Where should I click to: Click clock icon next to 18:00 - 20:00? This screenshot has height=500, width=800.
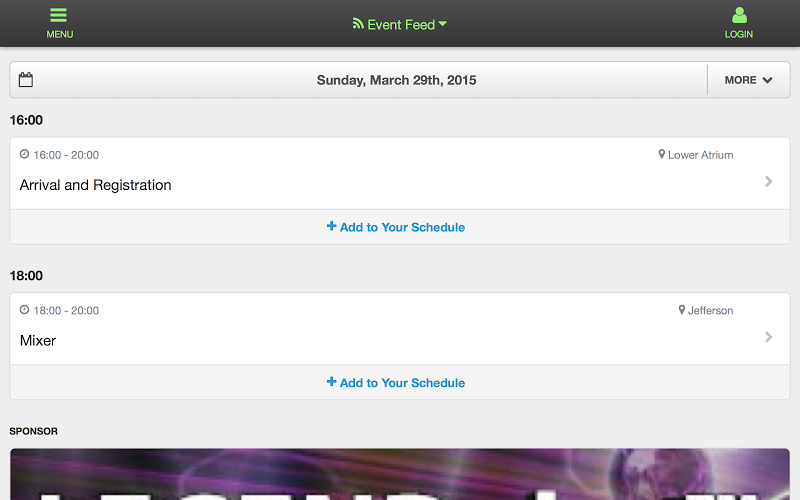click(x=24, y=310)
